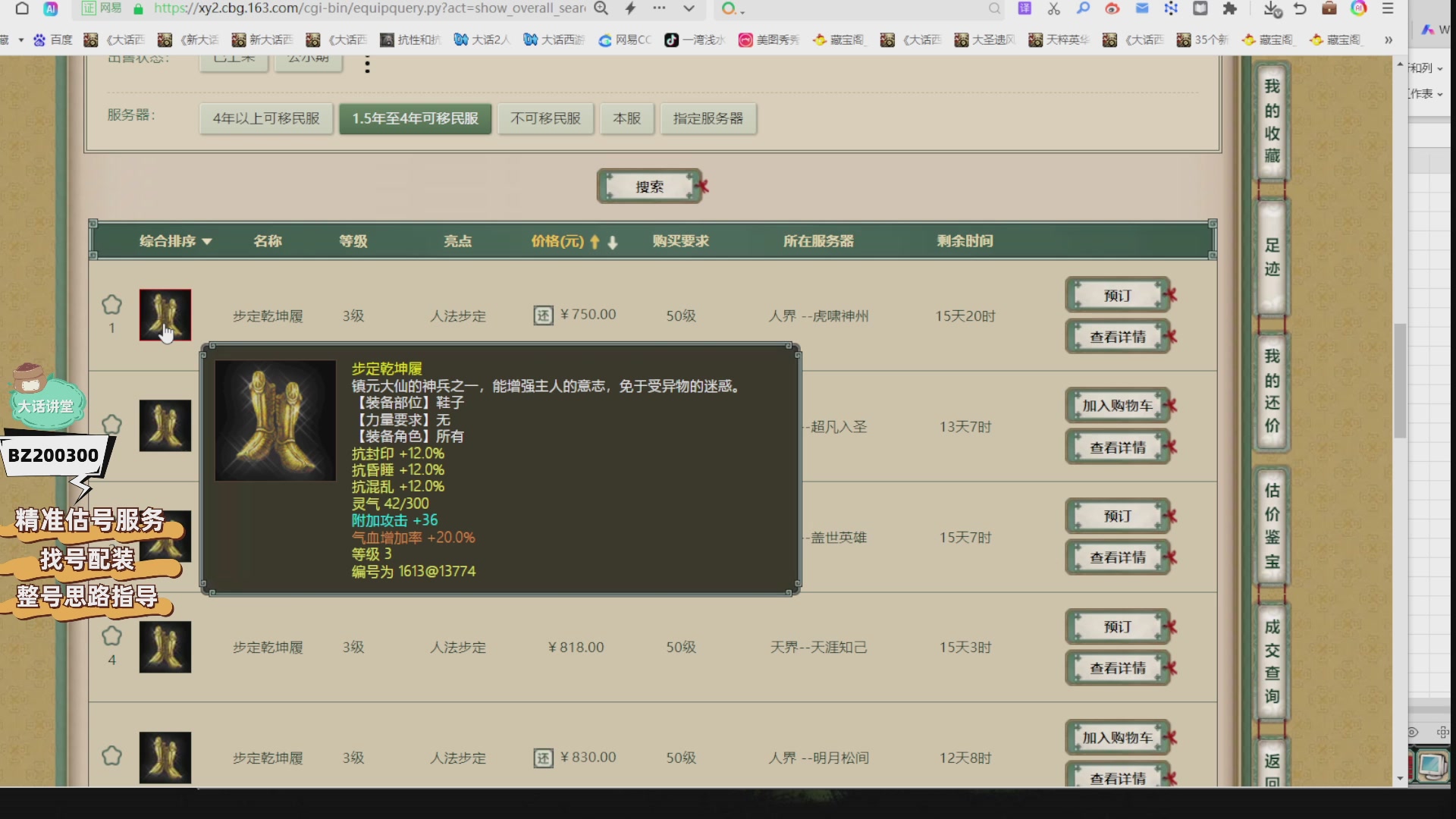Open the 足迹 sidebar tab
The width and height of the screenshot is (1456, 819).
pos(1272,257)
